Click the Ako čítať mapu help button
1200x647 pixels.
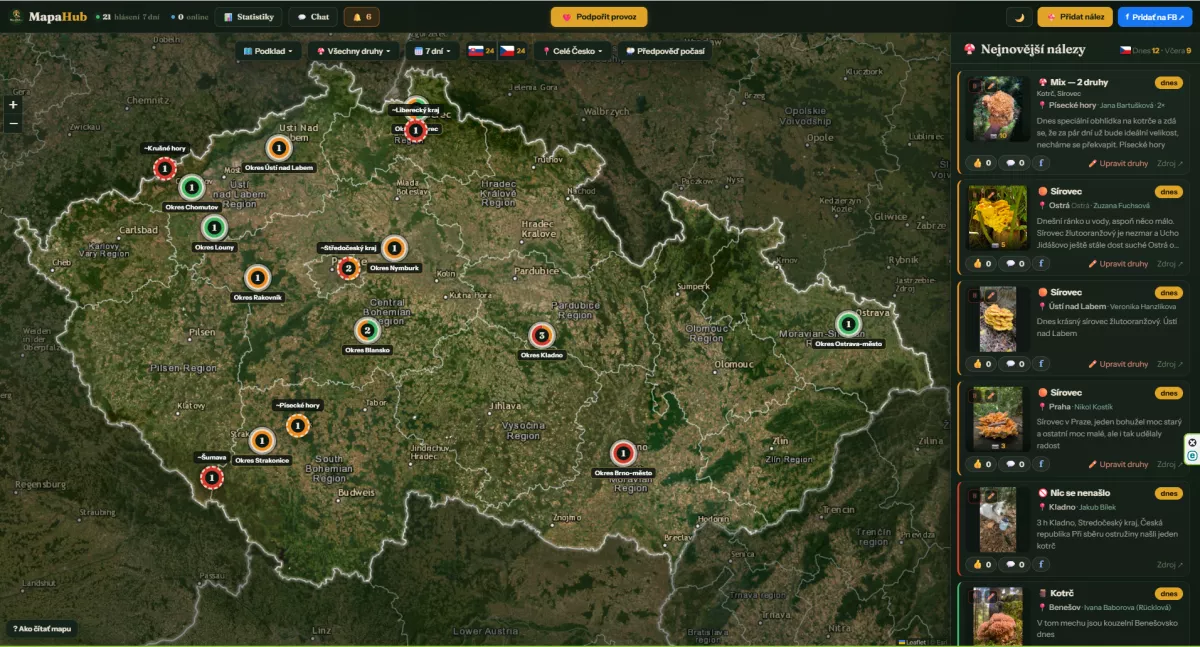(x=42, y=629)
